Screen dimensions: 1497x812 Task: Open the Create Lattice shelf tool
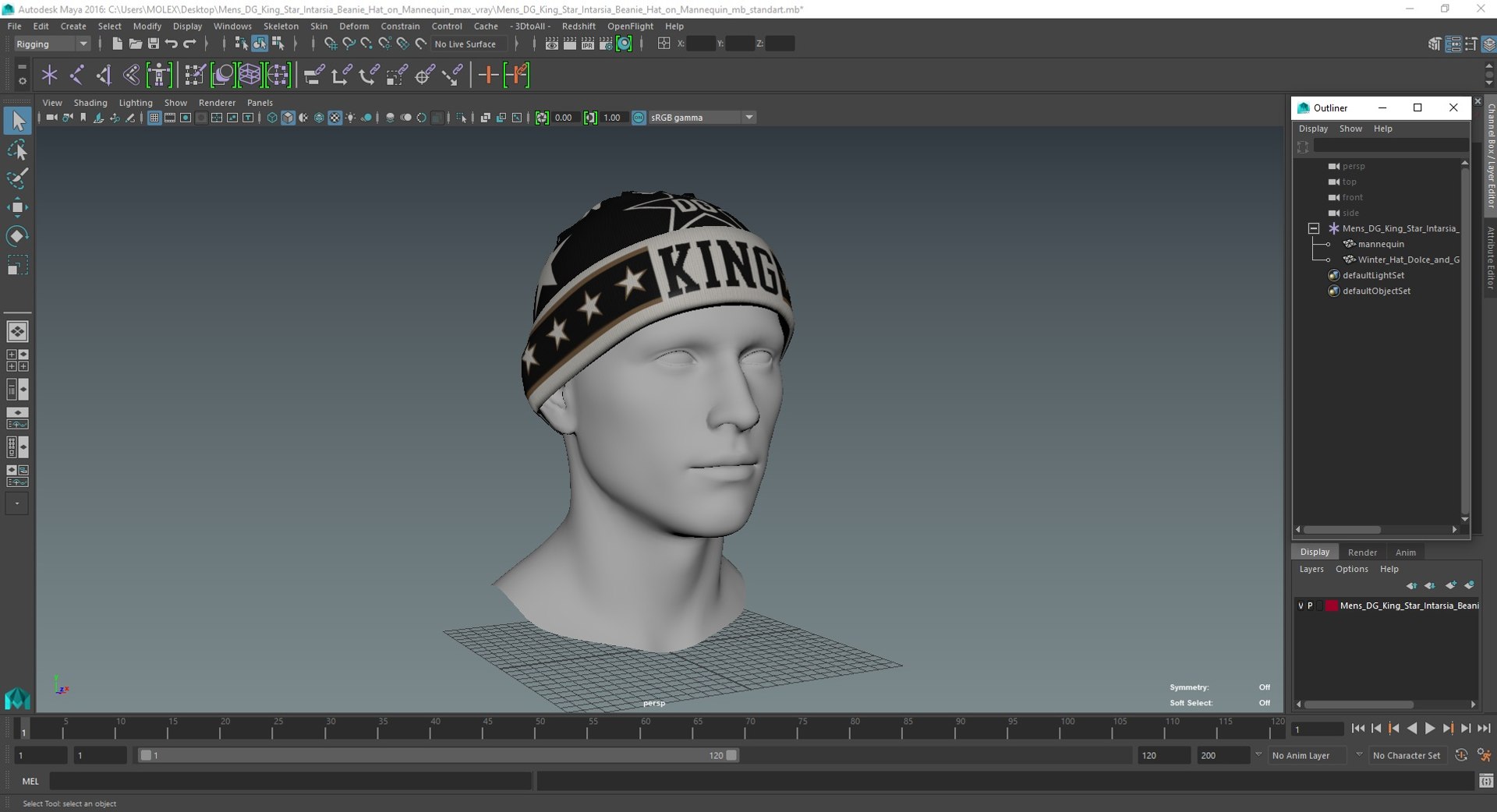tap(249, 76)
